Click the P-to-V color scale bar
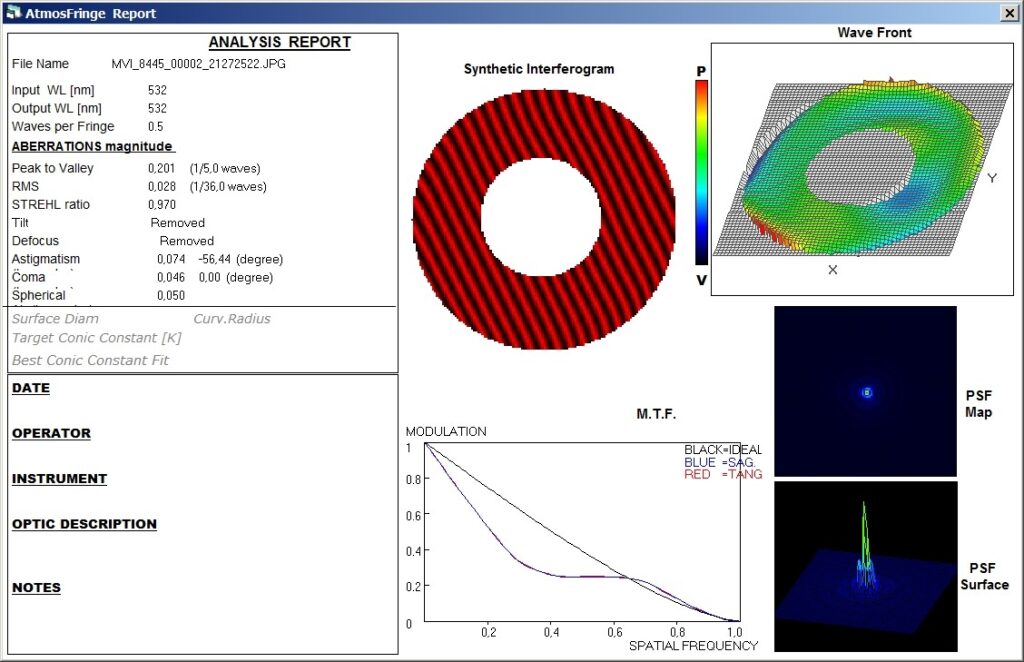 coord(702,172)
